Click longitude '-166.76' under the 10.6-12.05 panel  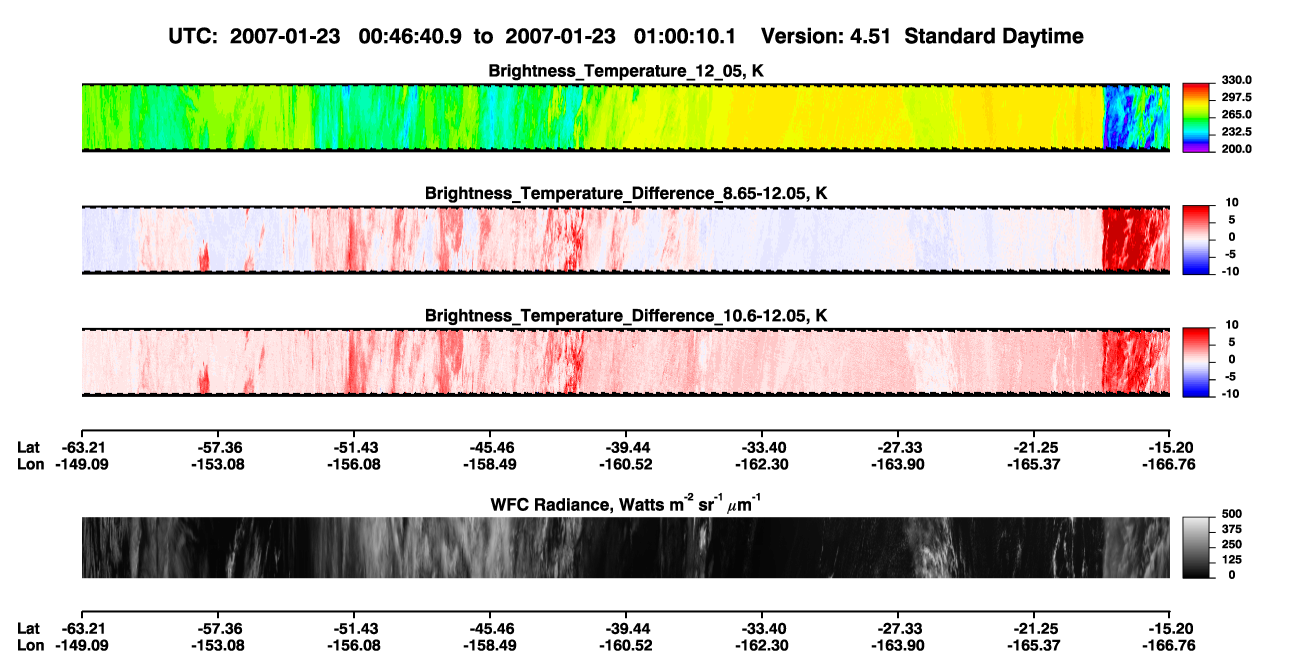[x=1169, y=464]
